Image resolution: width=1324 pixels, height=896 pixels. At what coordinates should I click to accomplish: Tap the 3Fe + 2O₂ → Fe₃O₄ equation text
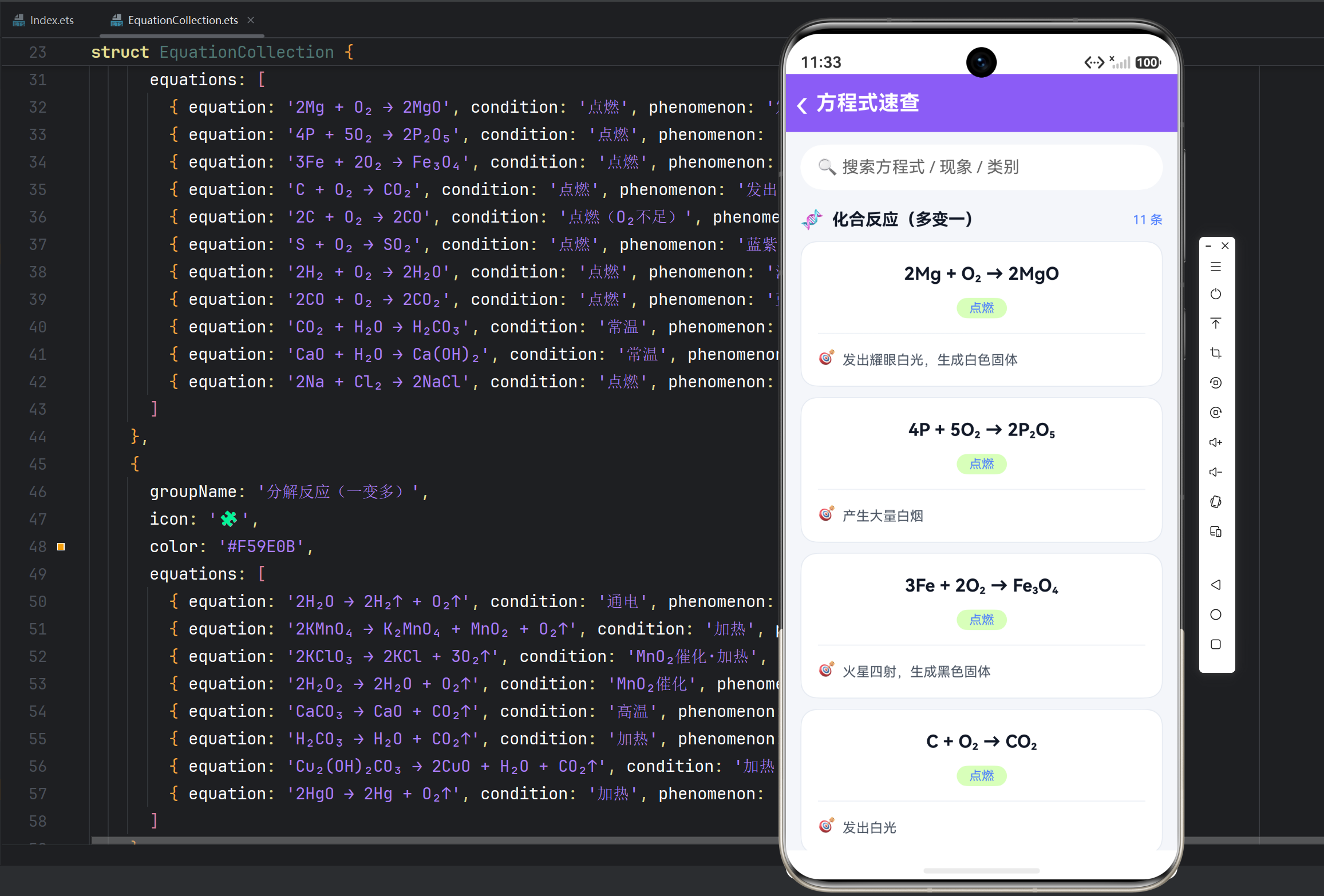pos(981,585)
